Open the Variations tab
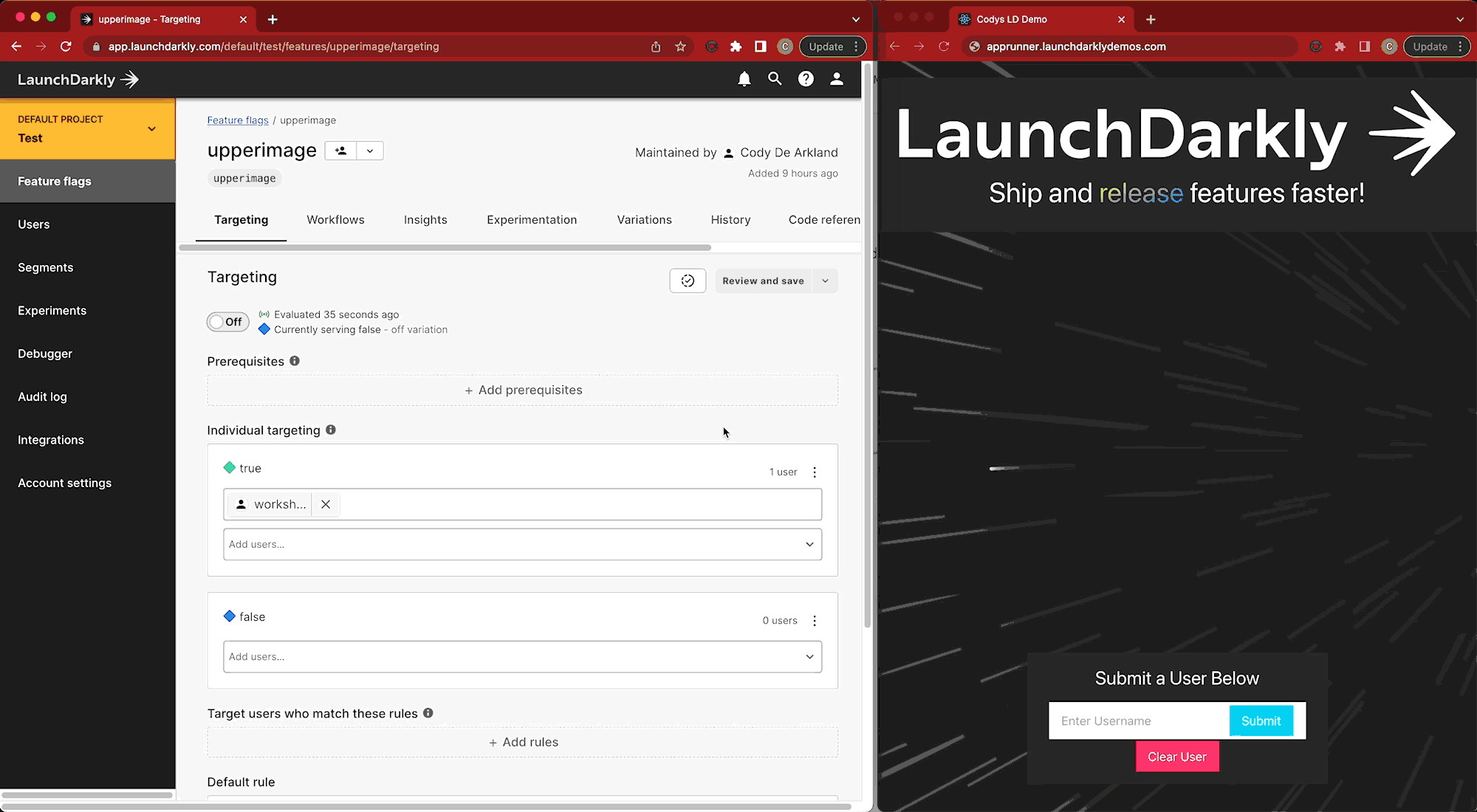1477x812 pixels. tap(644, 219)
